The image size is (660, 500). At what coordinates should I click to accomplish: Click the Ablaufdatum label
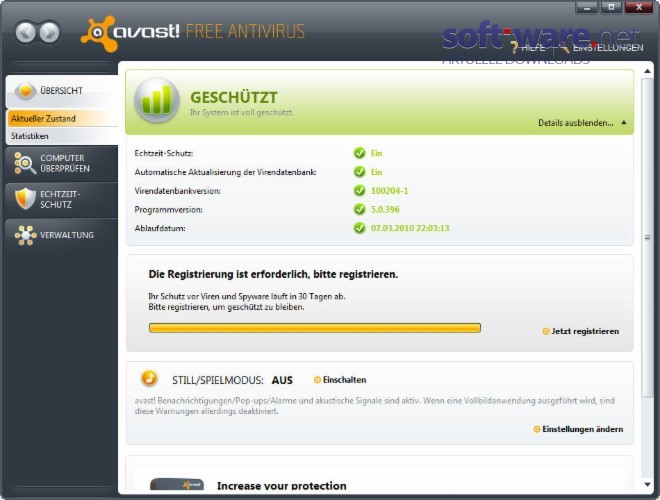point(160,228)
